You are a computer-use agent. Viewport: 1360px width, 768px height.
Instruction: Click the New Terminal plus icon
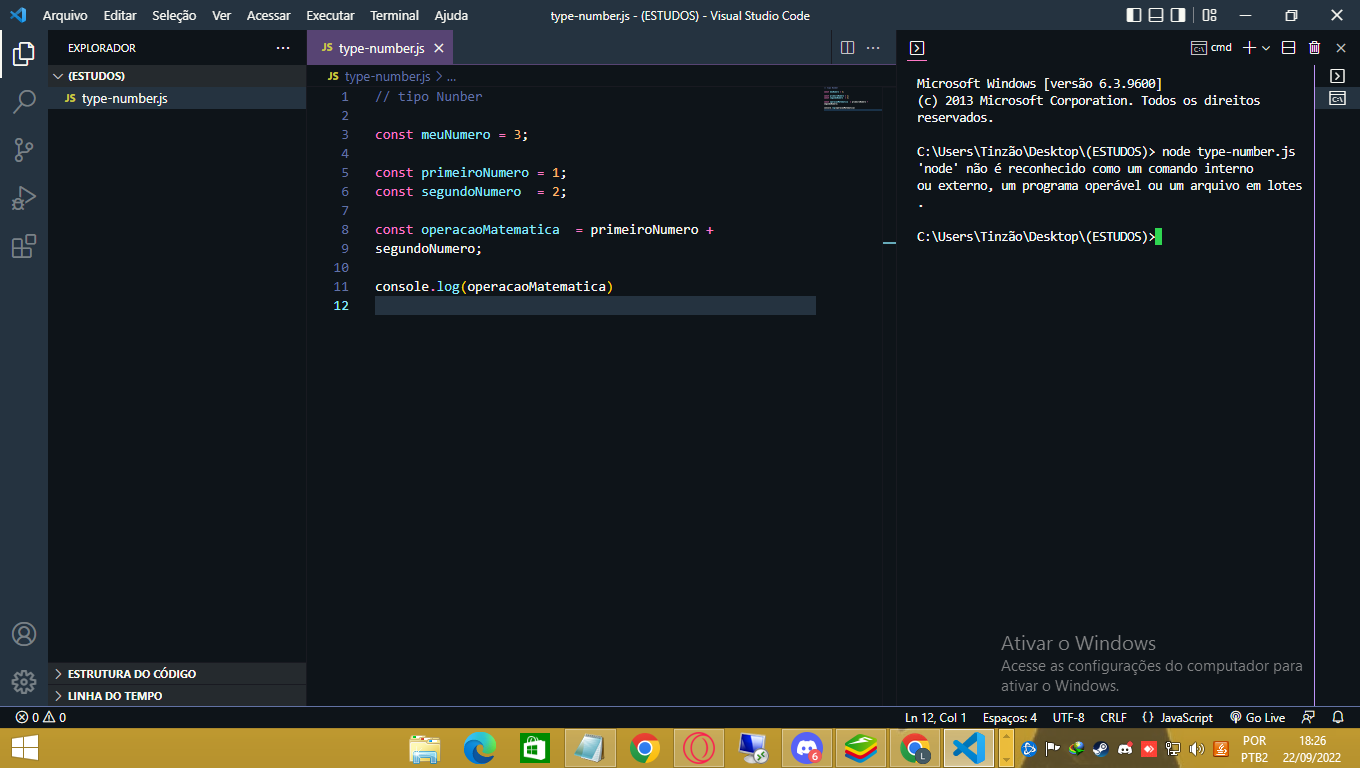point(1248,47)
